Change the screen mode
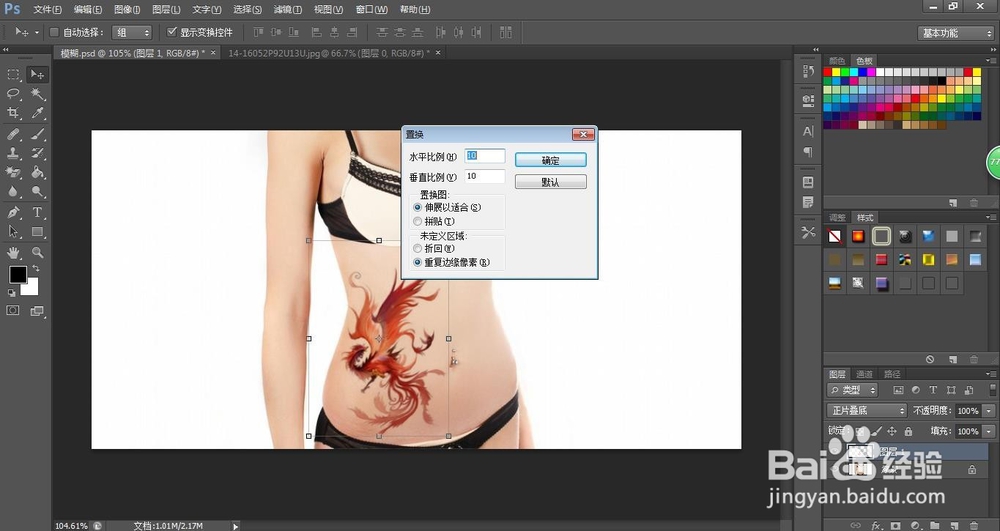This screenshot has width=1000, height=531. pos(38,311)
